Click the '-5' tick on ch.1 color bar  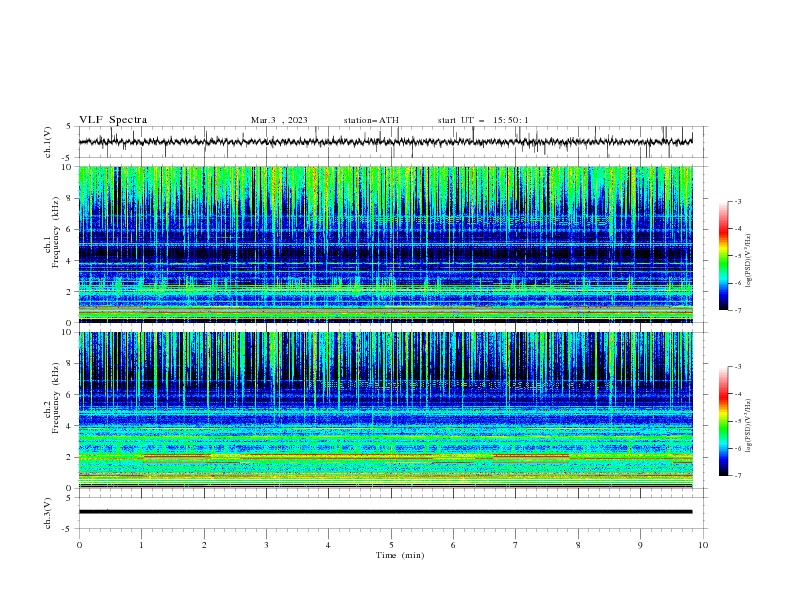[737, 256]
